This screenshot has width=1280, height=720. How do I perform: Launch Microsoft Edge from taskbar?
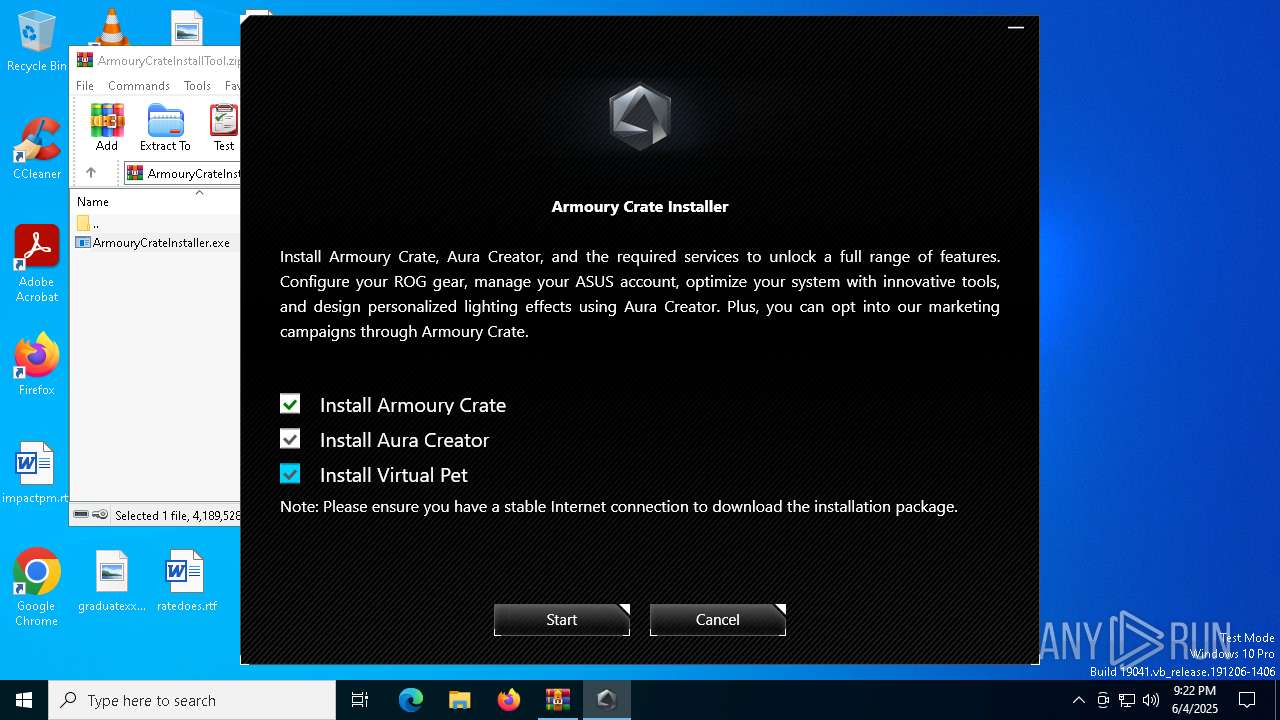tap(411, 700)
